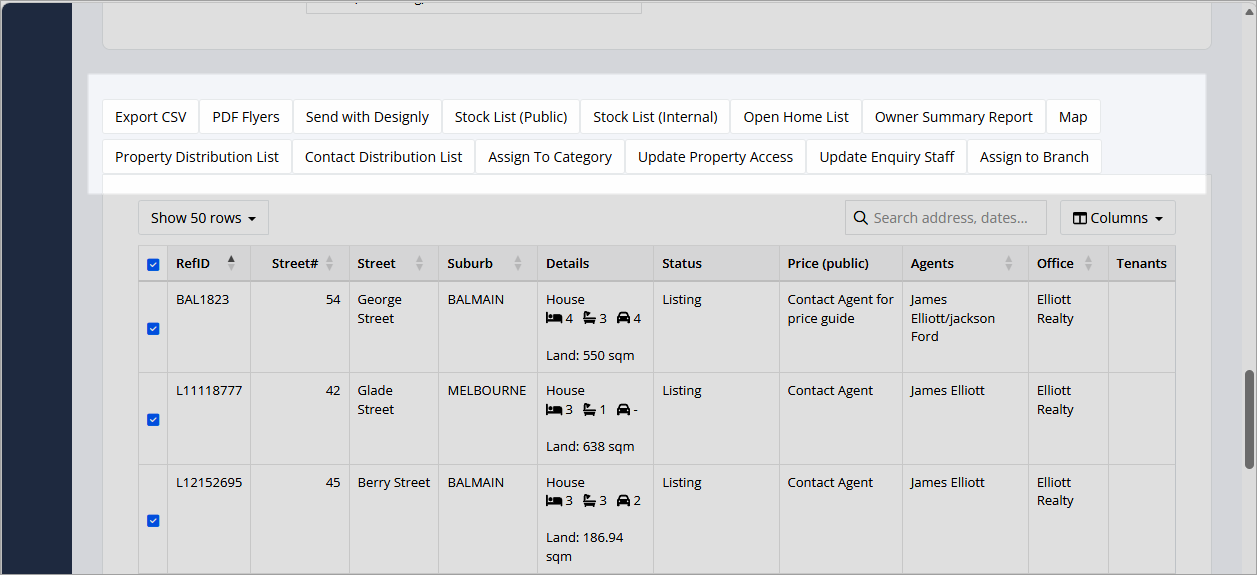Viewport: 1257px width, 575px height.
Task: Click the search magnifier icon
Action: pyautogui.click(x=860, y=218)
